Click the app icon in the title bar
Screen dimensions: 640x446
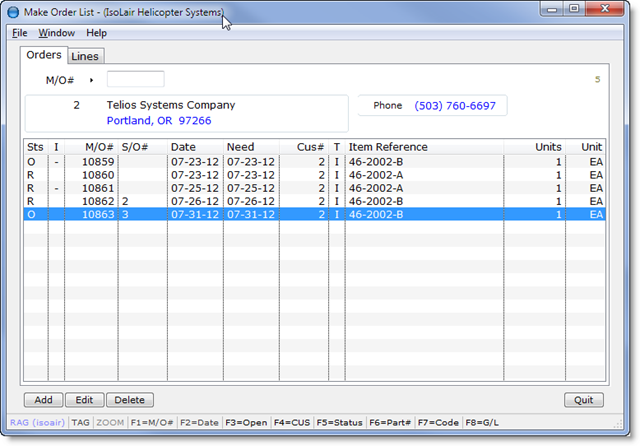(14, 13)
